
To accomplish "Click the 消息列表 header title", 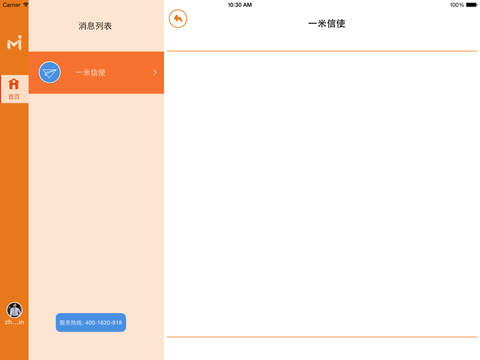I will click(x=95, y=26).
